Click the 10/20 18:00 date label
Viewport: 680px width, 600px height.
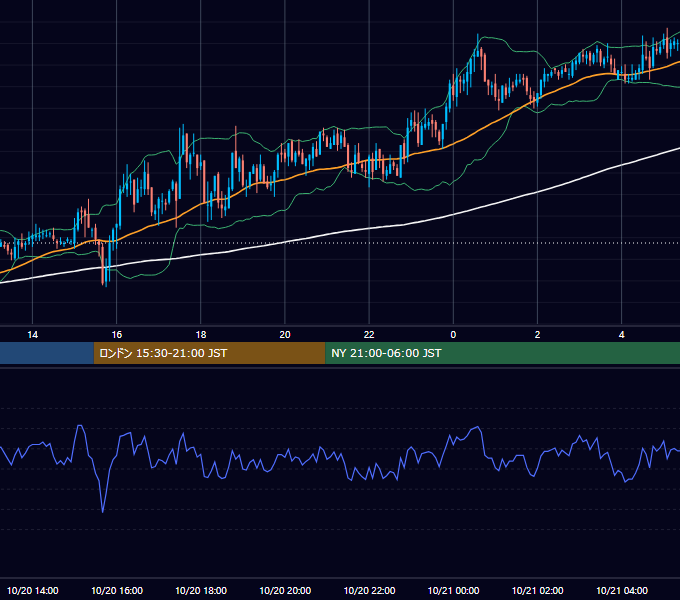201,590
